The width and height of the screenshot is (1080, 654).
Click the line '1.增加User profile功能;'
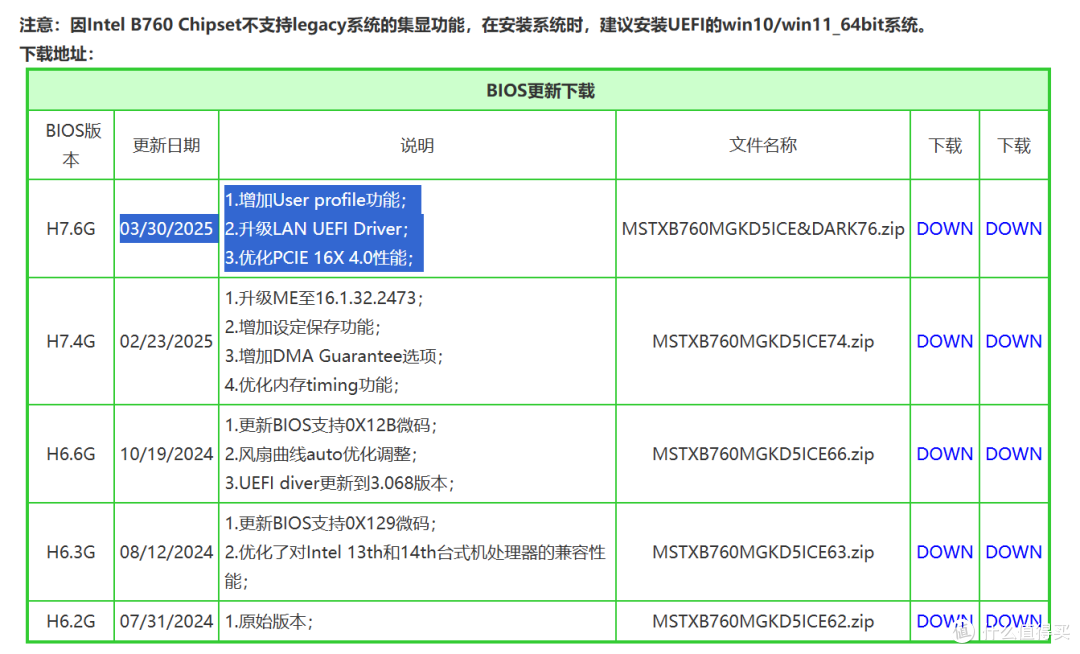click(316, 200)
